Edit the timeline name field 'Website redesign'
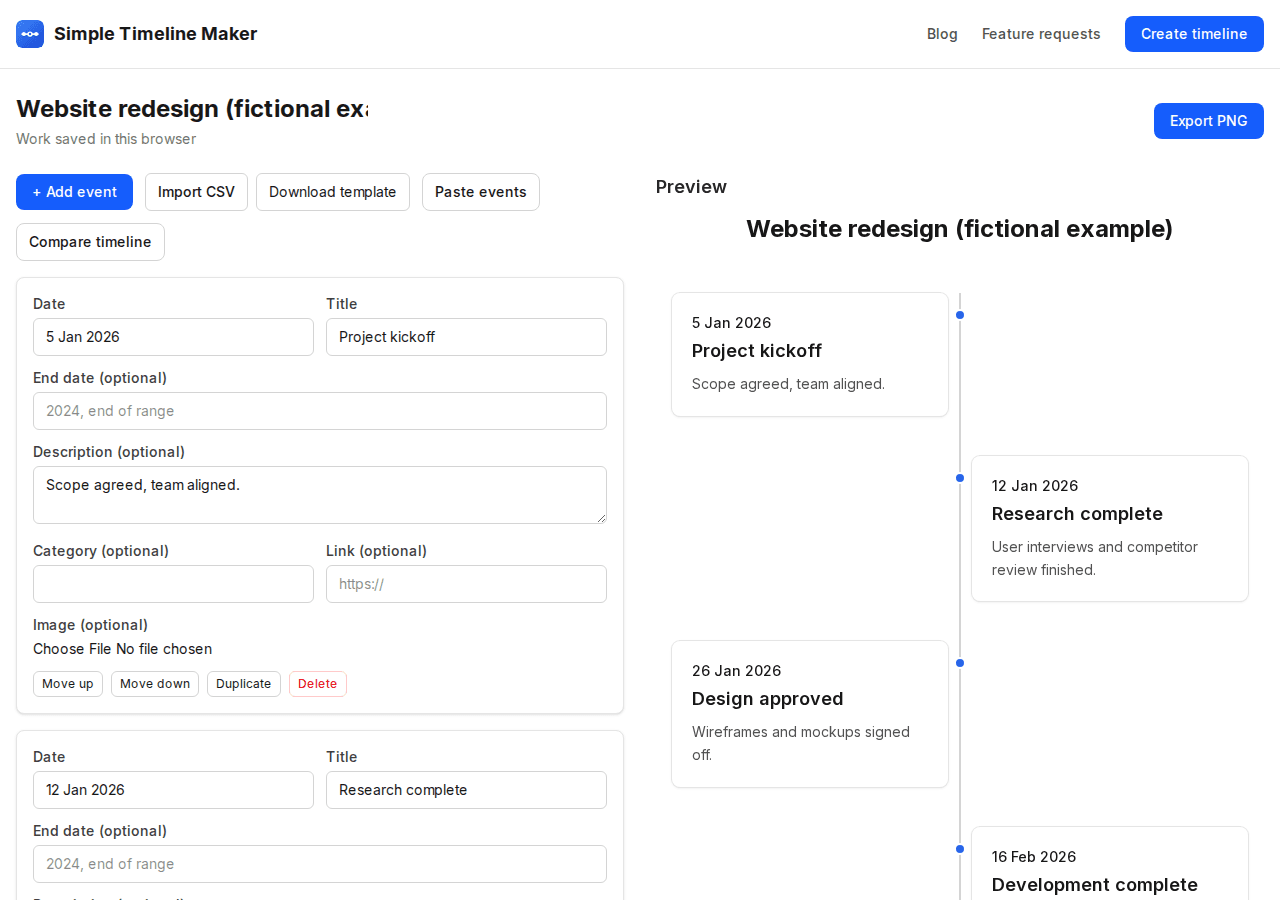The image size is (1280, 900). [192, 109]
